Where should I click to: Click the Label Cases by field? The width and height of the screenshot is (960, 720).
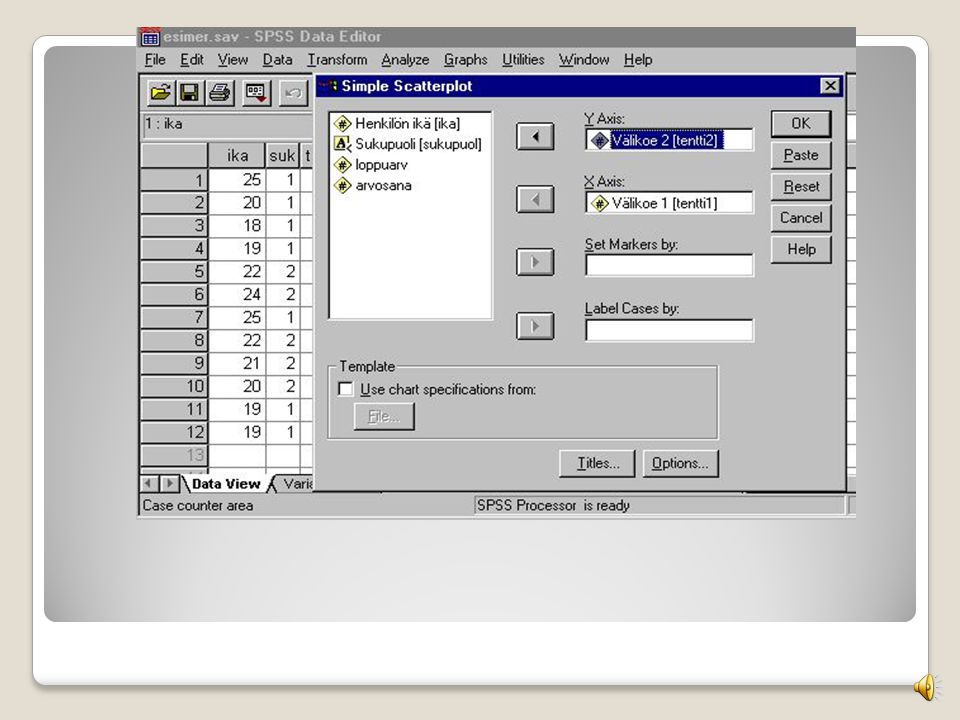(x=669, y=330)
